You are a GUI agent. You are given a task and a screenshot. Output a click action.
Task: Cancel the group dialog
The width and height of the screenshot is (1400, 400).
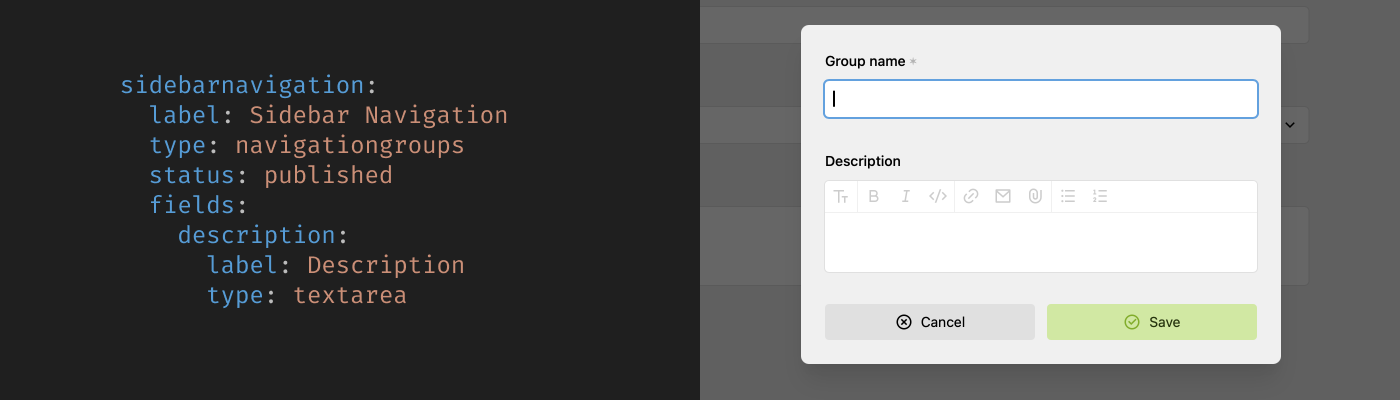pyautogui.click(x=929, y=322)
